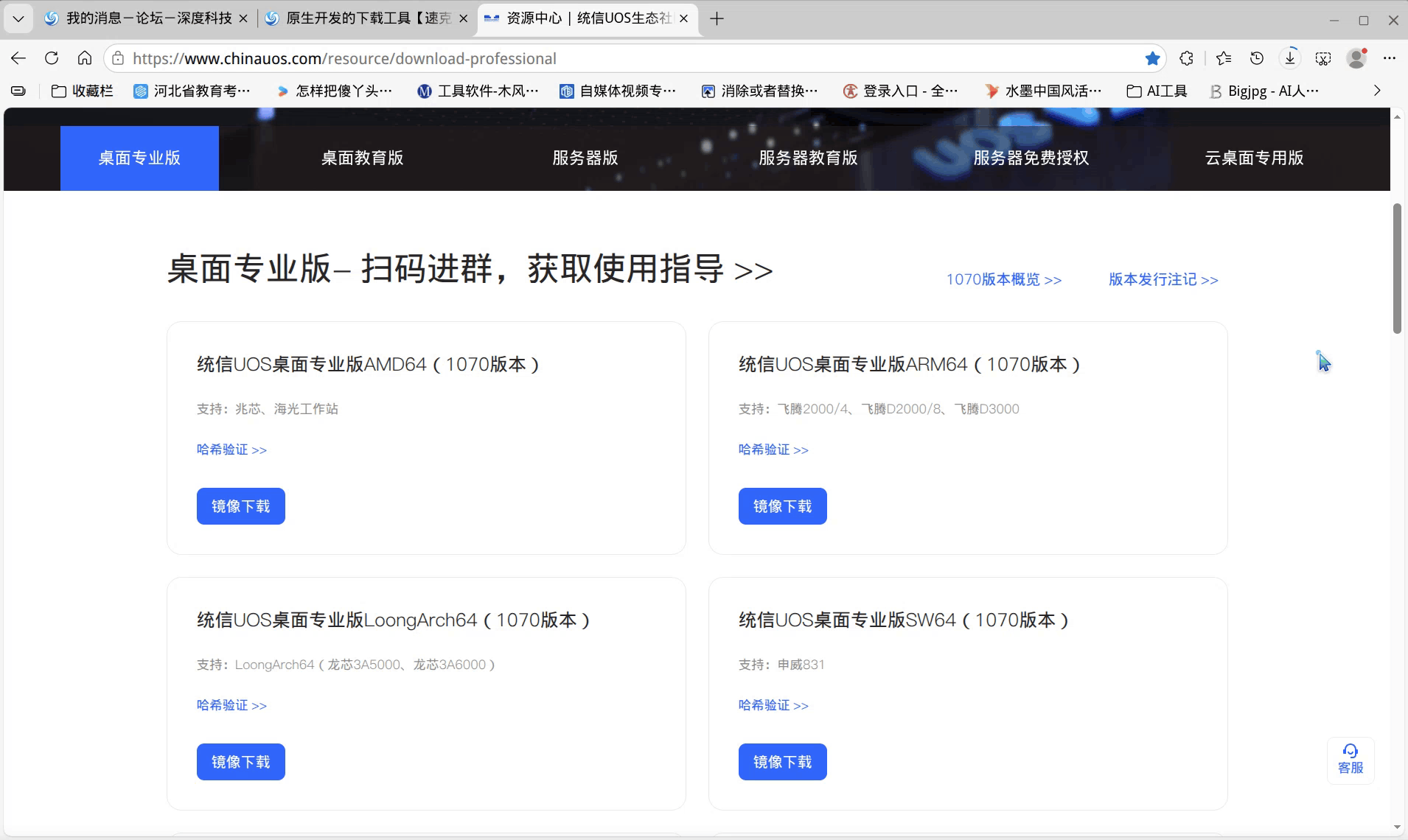Screen dimensions: 1408x840
Task: View browsing history via clock icon
Action: tap(1257, 58)
